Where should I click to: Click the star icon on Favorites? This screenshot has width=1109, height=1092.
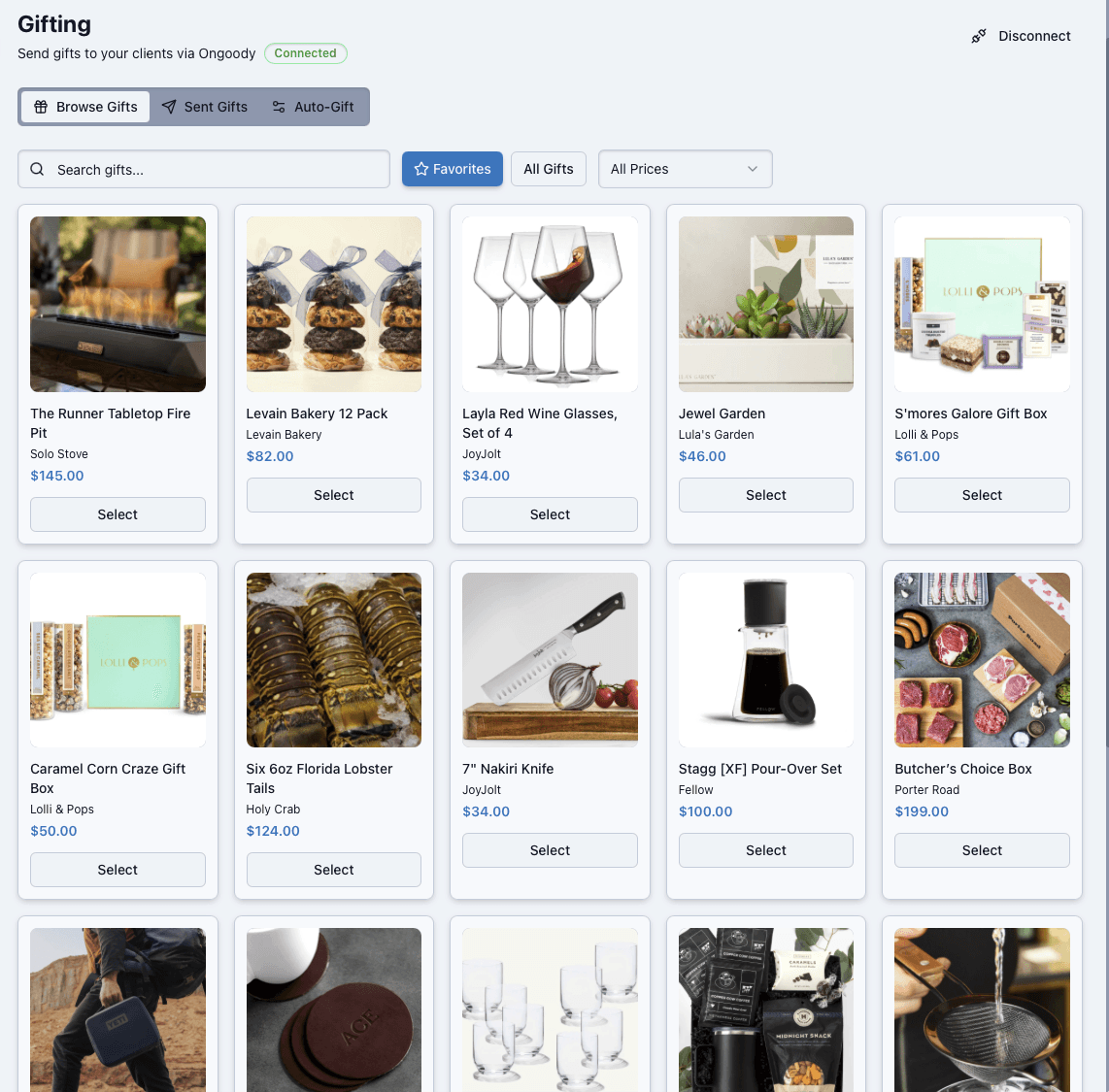(x=421, y=169)
